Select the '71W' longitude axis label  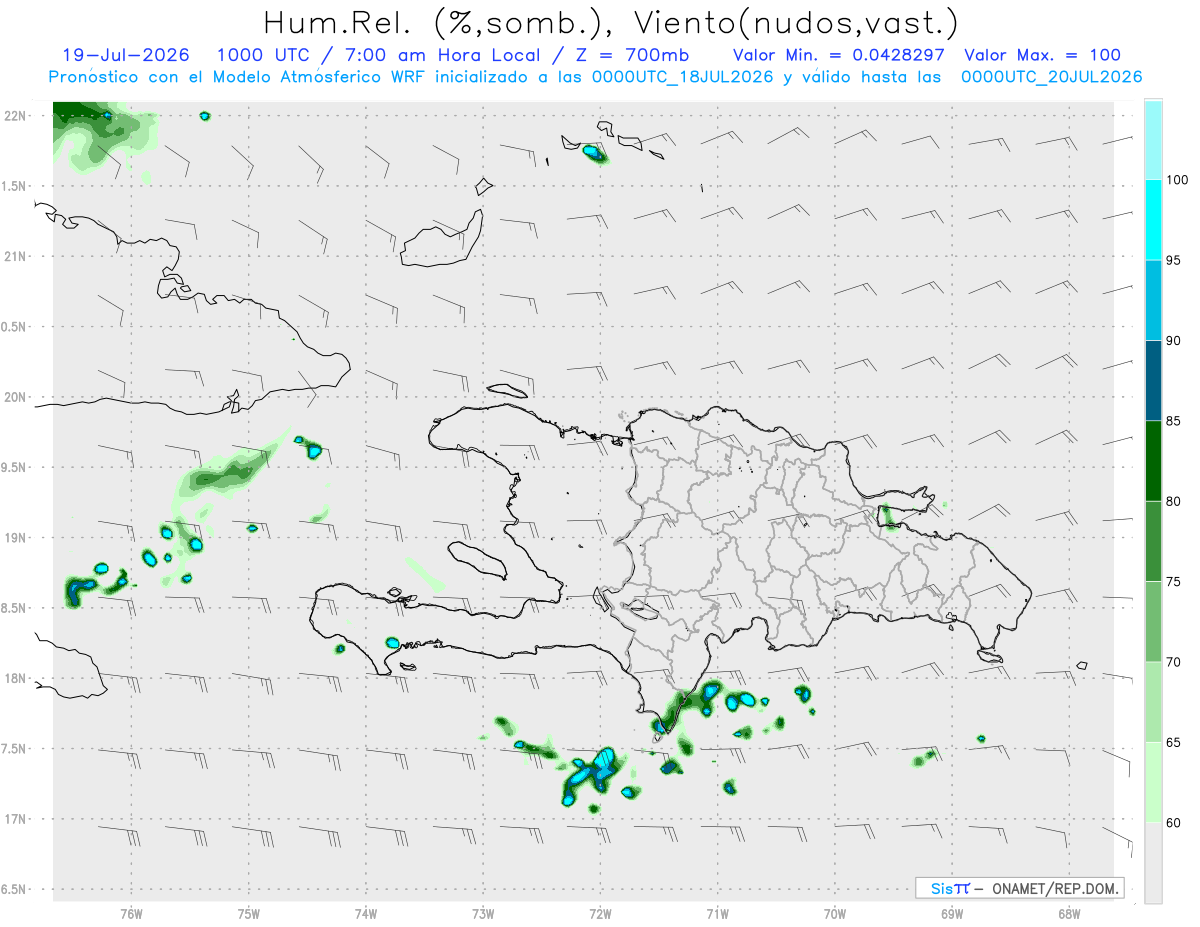point(717,912)
